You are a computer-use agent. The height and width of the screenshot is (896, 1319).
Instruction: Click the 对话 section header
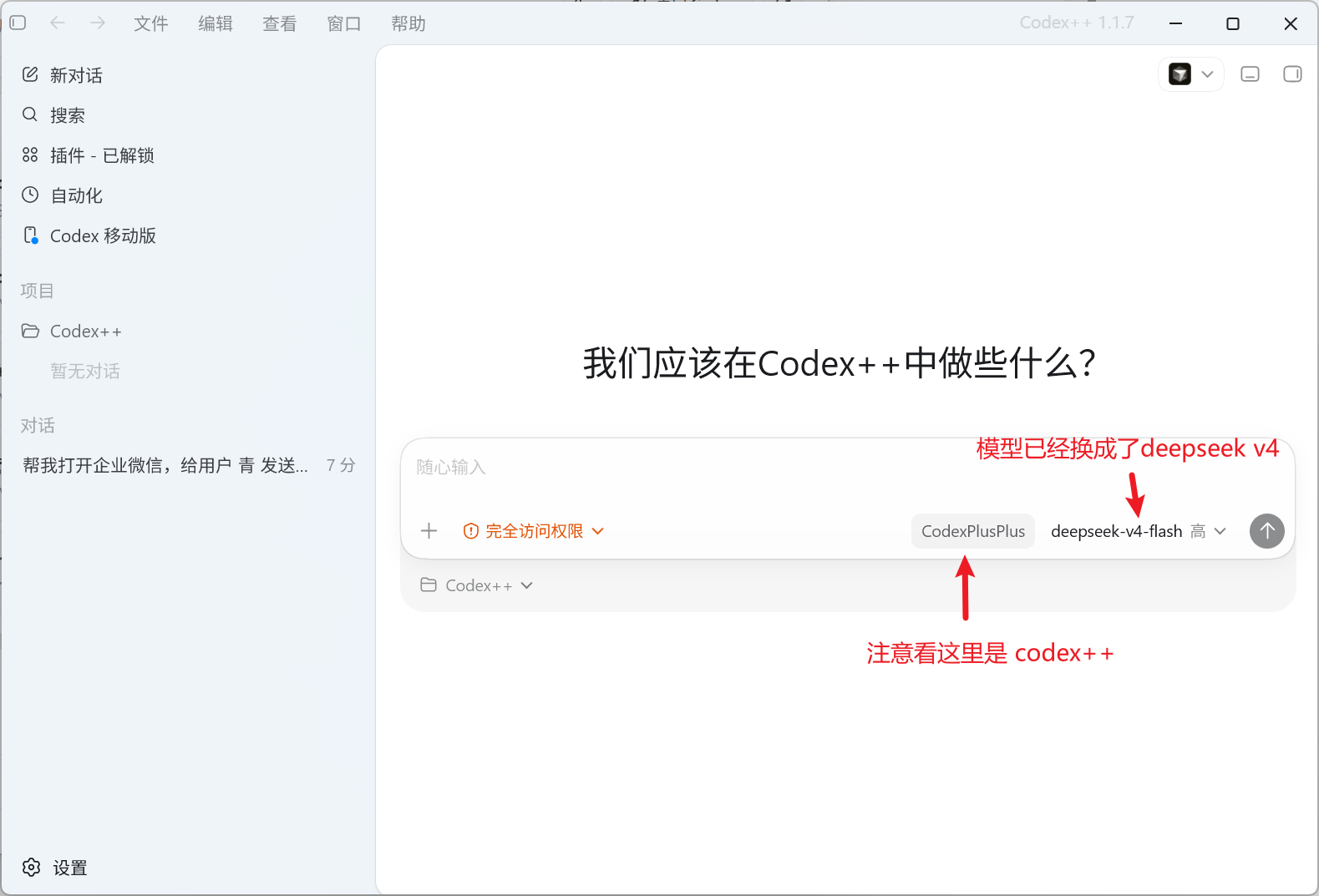[x=38, y=426]
